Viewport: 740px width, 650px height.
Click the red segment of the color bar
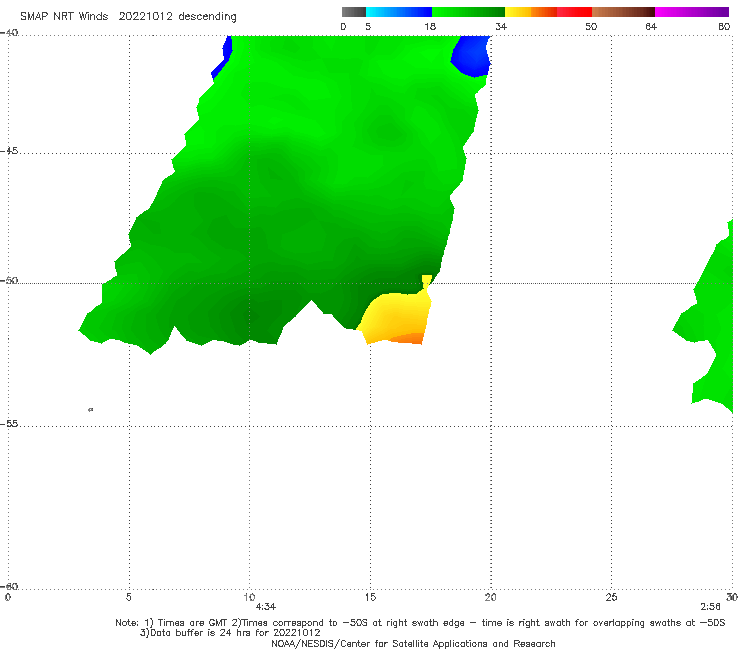point(574,12)
